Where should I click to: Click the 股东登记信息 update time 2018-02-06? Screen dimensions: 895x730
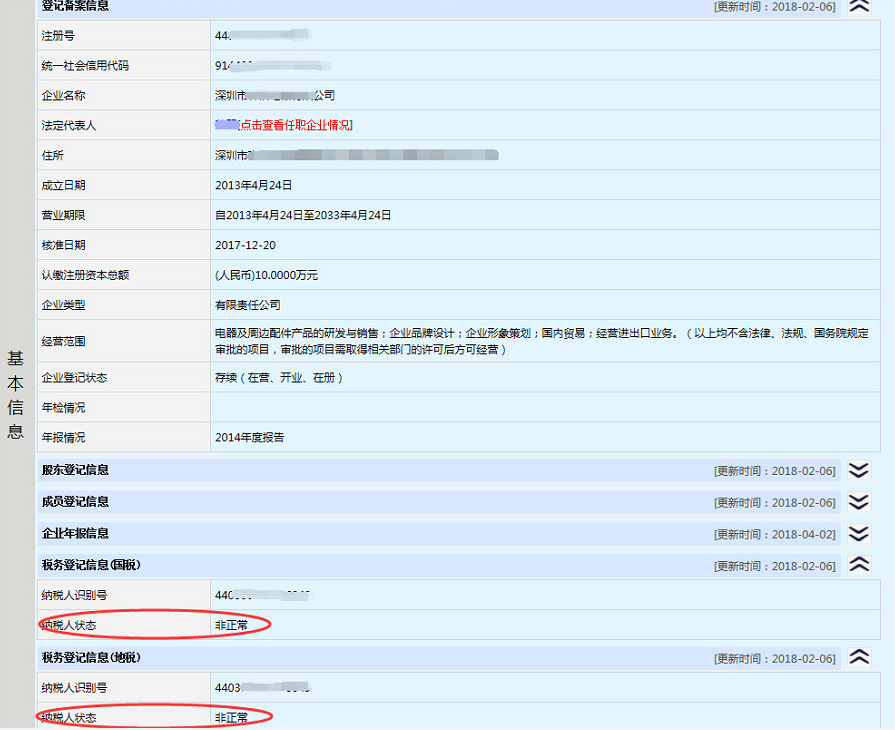[x=775, y=471]
